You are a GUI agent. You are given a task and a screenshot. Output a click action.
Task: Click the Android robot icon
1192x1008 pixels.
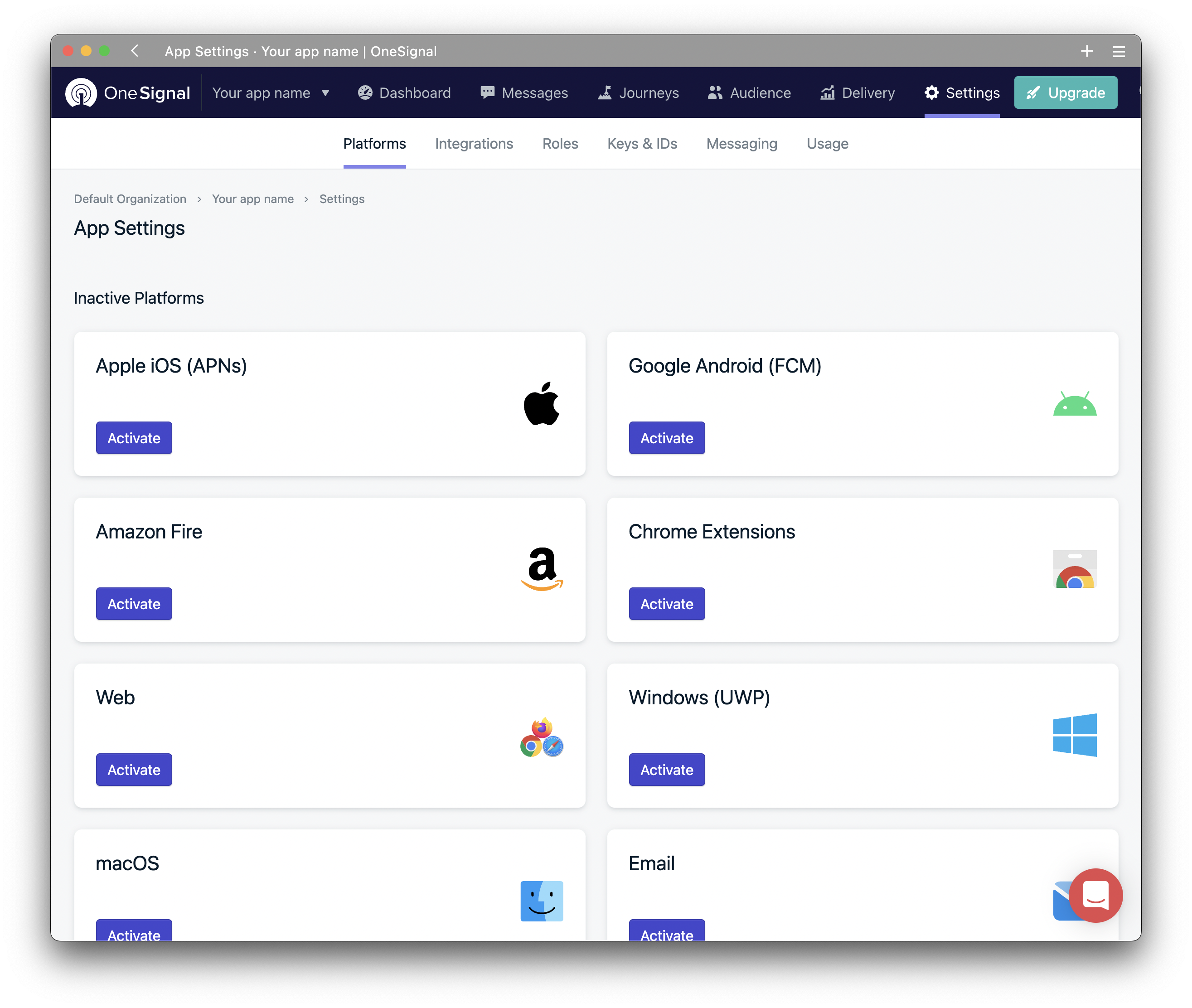1074,403
